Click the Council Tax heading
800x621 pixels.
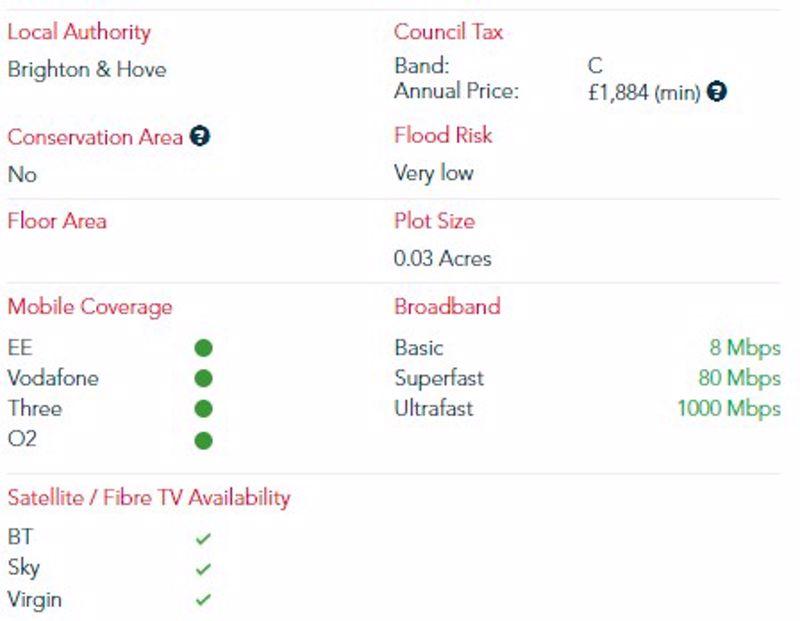point(448,32)
